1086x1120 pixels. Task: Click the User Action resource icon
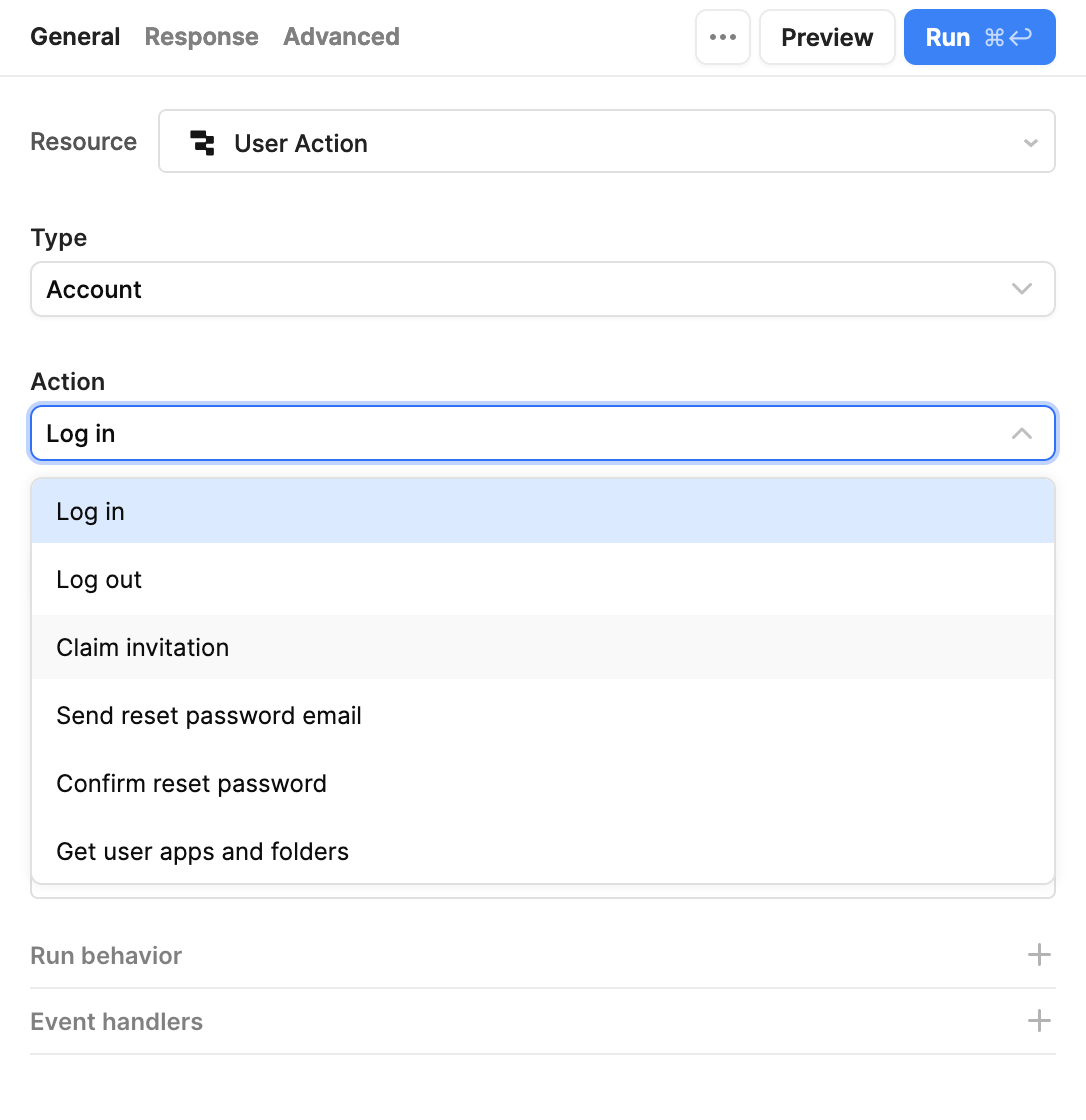click(x=203, y=143)
